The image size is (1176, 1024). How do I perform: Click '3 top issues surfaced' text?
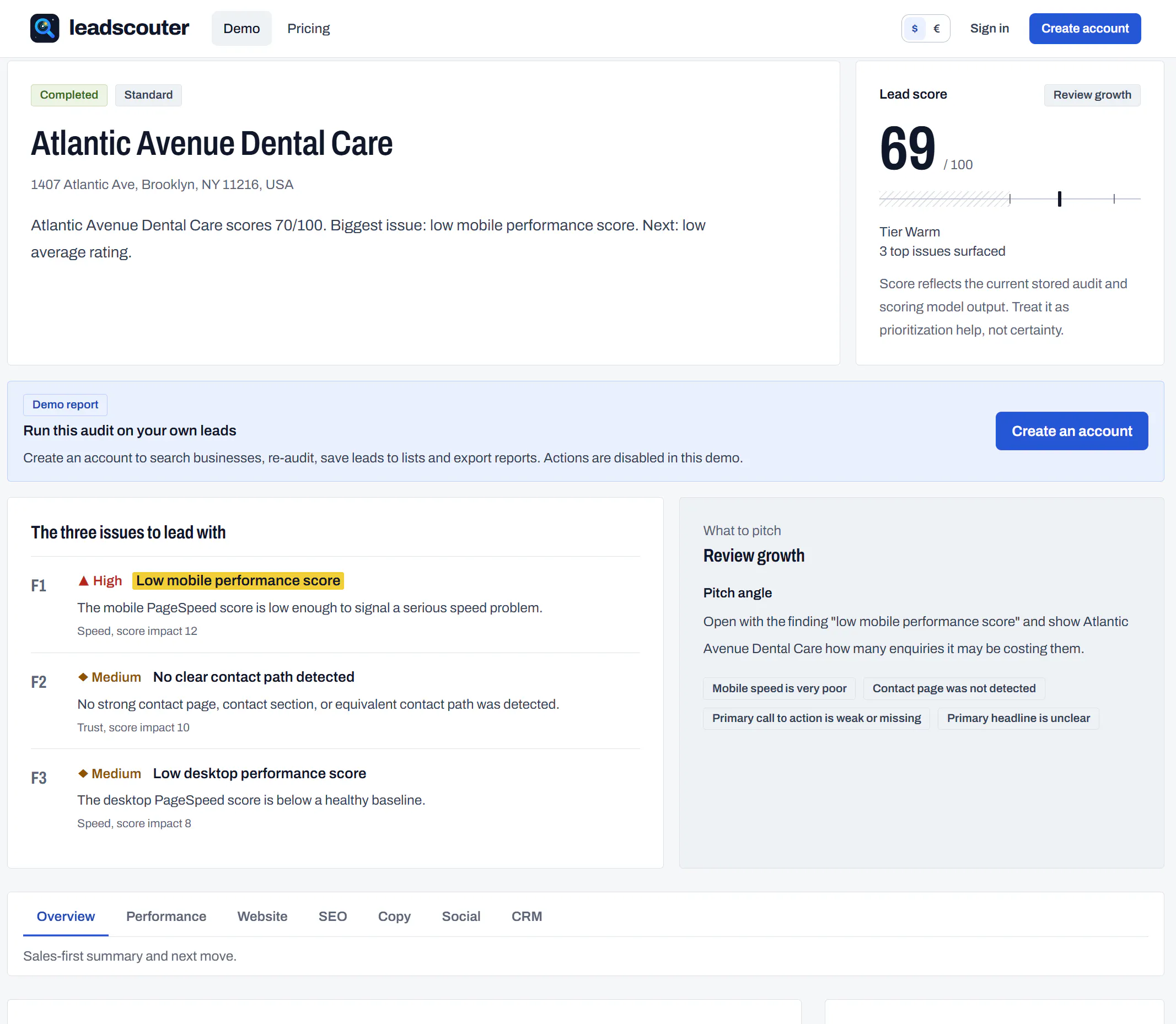pyautogui.click(x=942, y=251)
